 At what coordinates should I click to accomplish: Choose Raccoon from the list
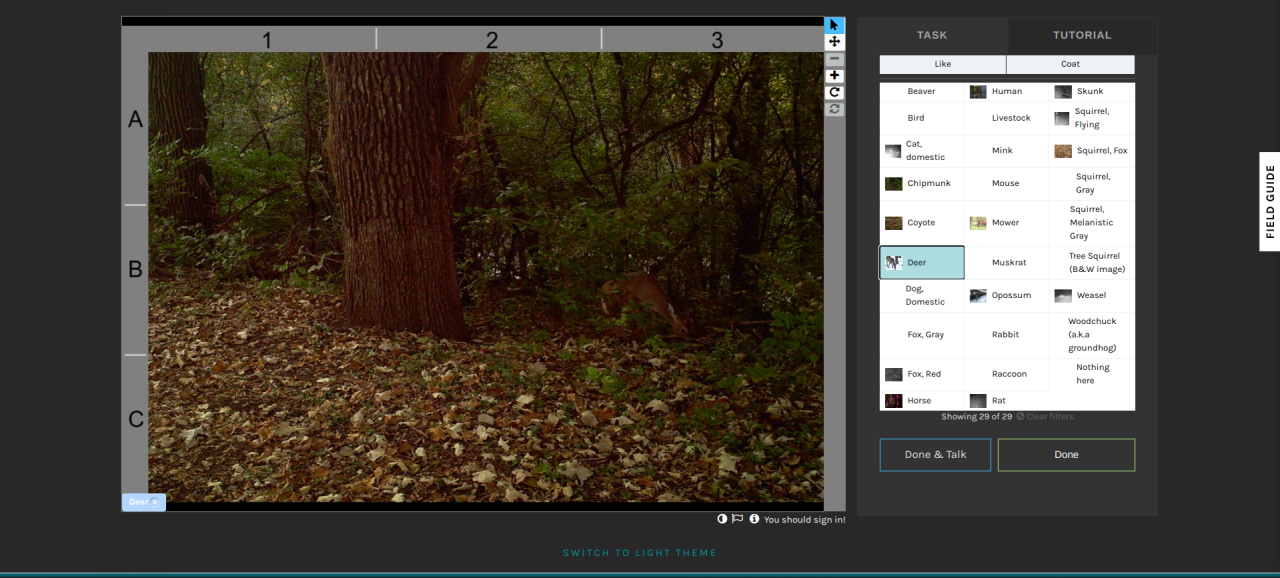[x=1007, y=374]
